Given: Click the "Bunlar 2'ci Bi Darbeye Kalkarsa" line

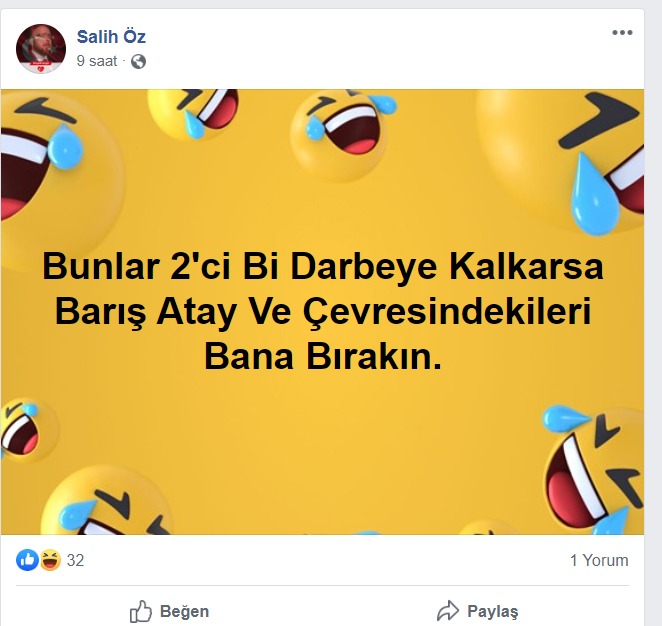Looking at the screenshot, I should (x=323, y=266).
